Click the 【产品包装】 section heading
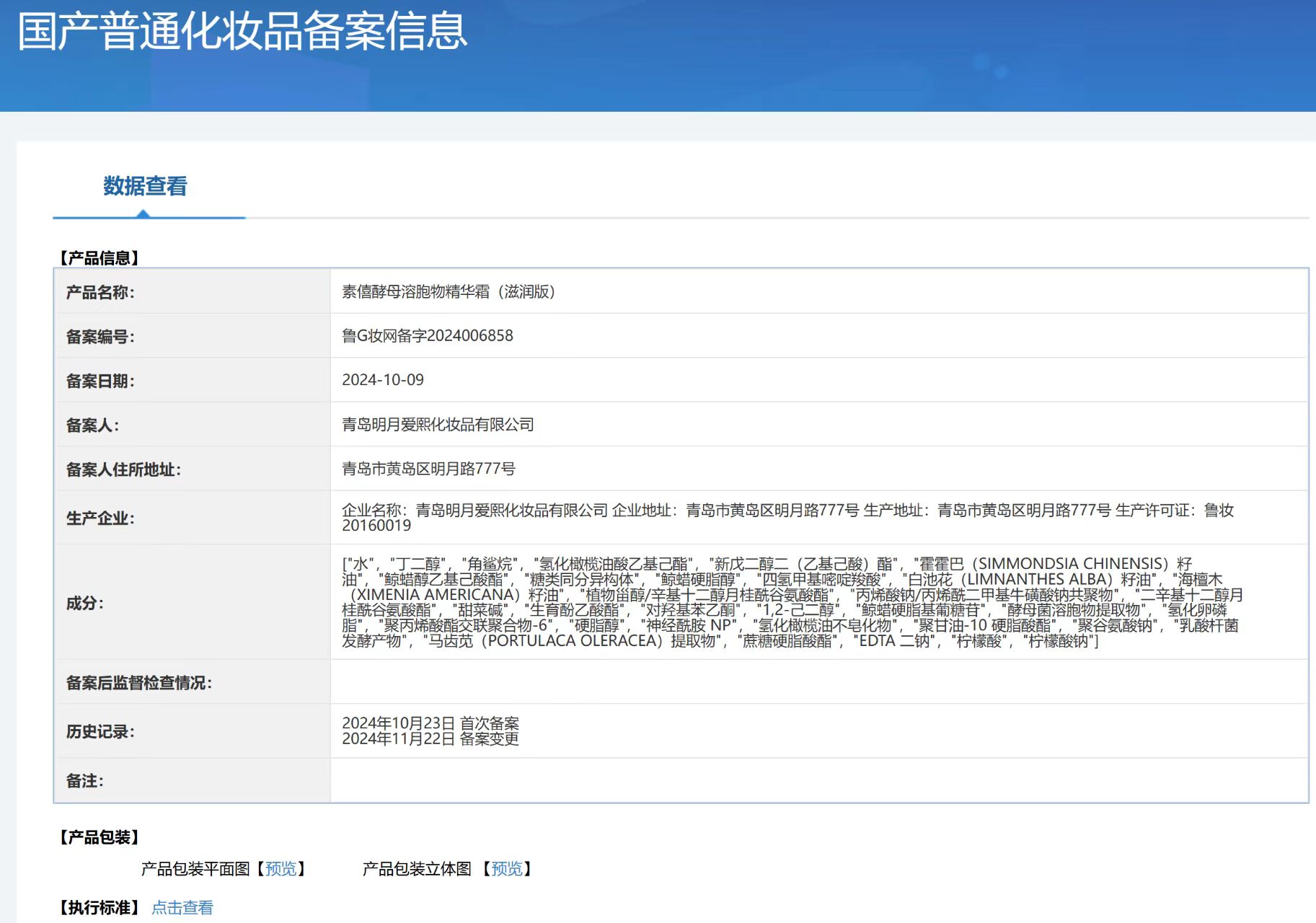1316x923 pixels. coord(99,837)
